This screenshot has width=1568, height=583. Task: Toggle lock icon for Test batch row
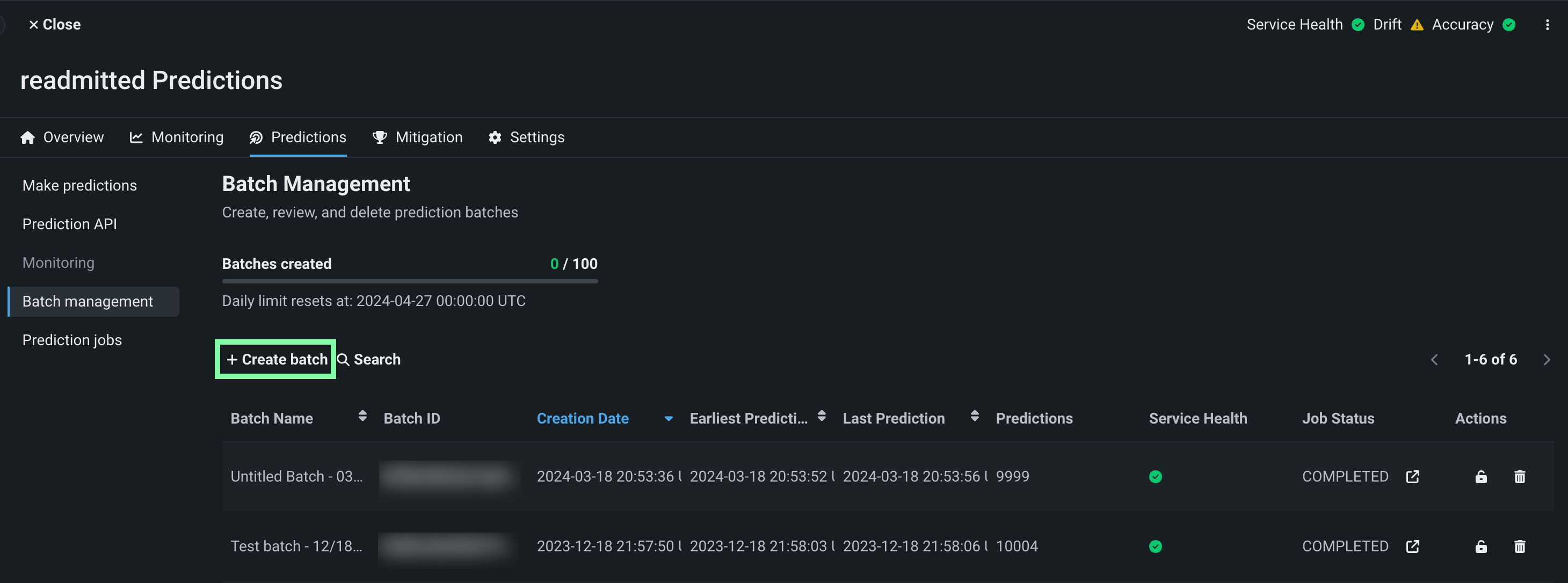(1480, 546)
